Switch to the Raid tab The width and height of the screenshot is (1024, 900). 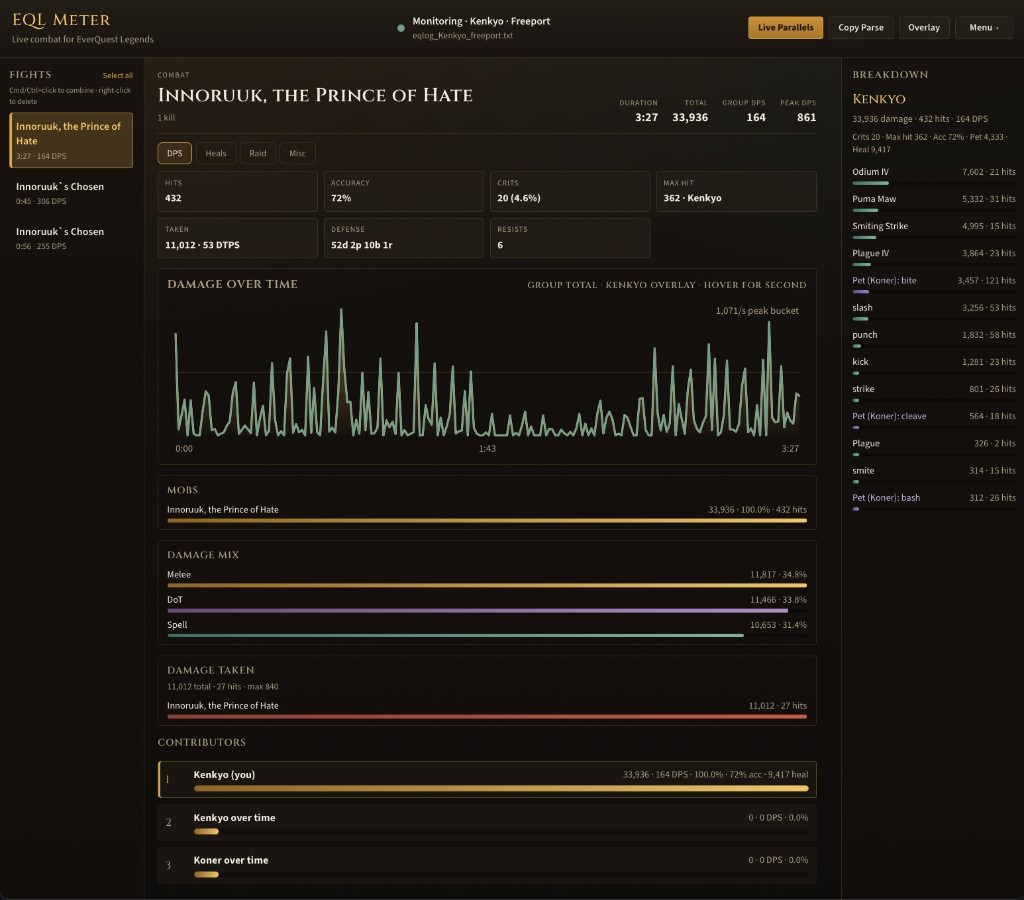pos(257,153)
